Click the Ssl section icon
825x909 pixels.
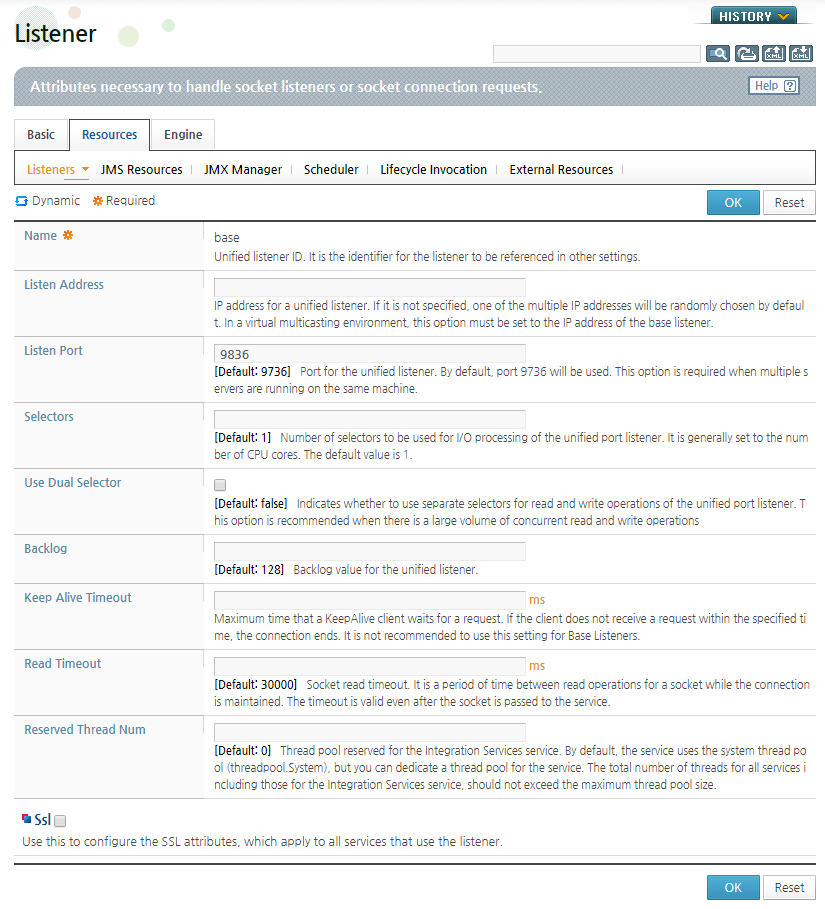27,819
